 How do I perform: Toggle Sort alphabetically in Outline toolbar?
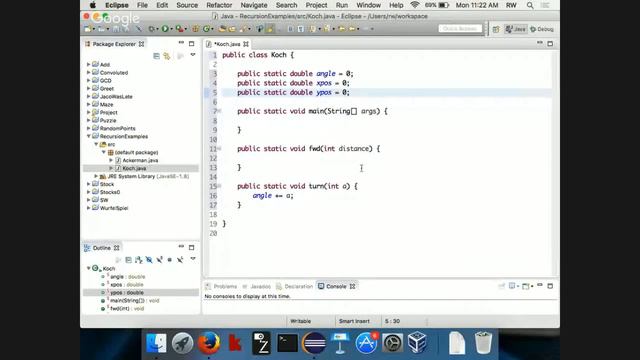click(138, 260)
